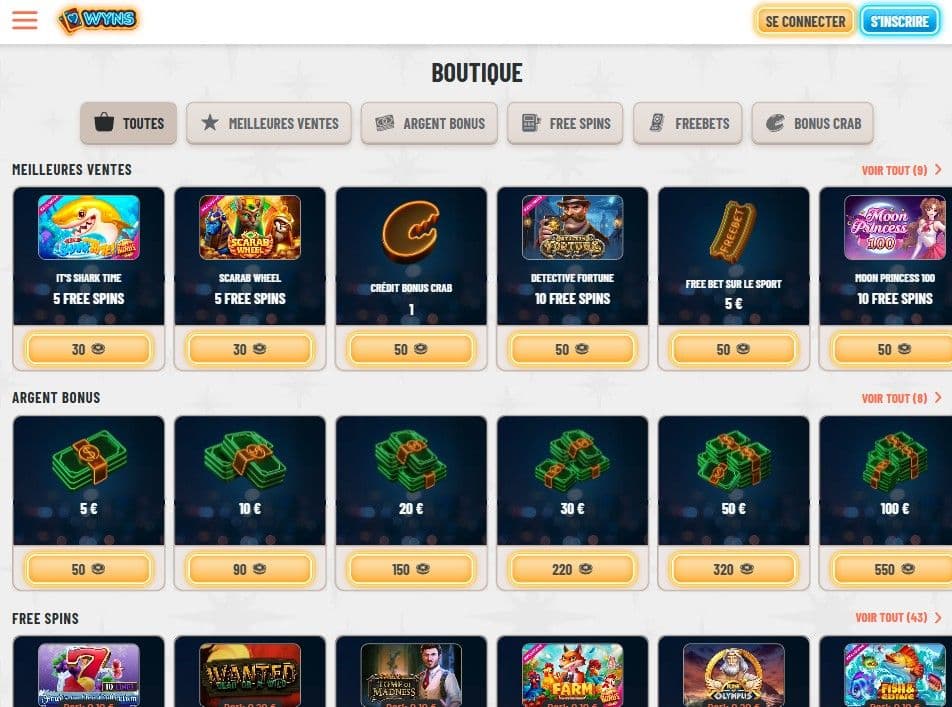Expand Voir Tout (43) for Free Spins
This screenshot has height=707, width=952.
tap(898, 618)
